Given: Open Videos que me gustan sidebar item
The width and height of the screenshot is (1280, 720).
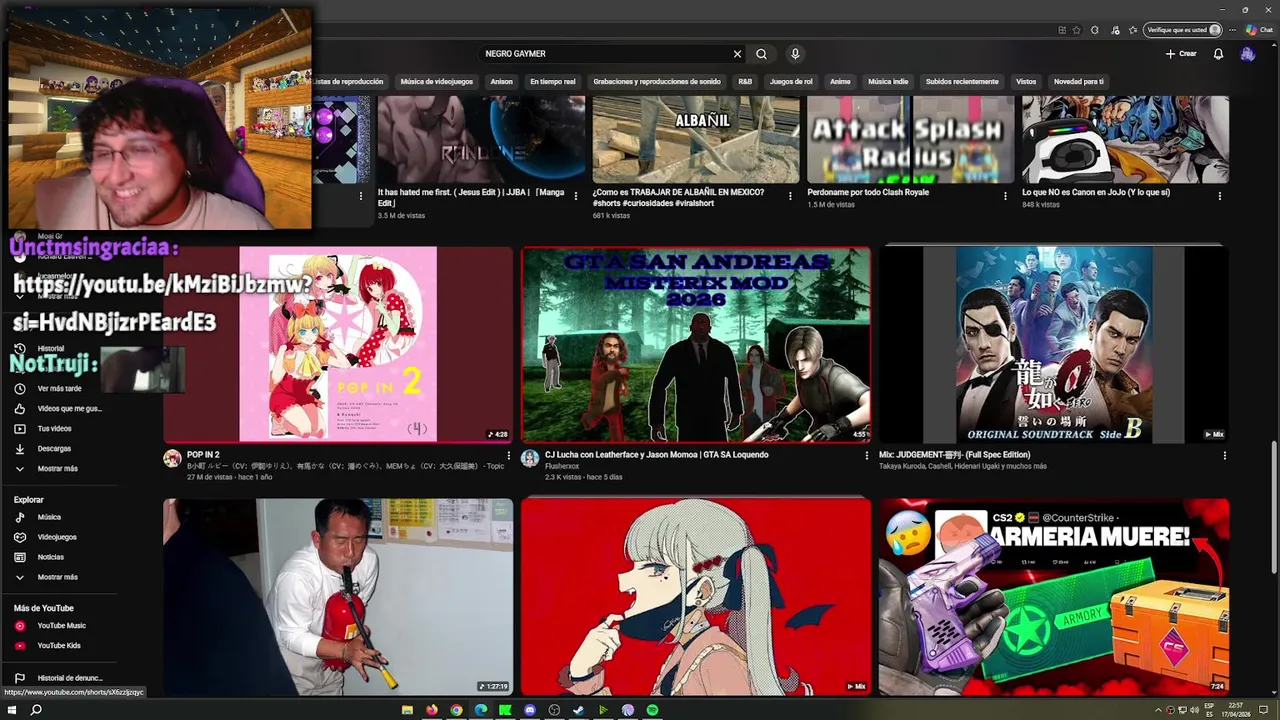Looking at the screenshot, I should pos(58,408).
